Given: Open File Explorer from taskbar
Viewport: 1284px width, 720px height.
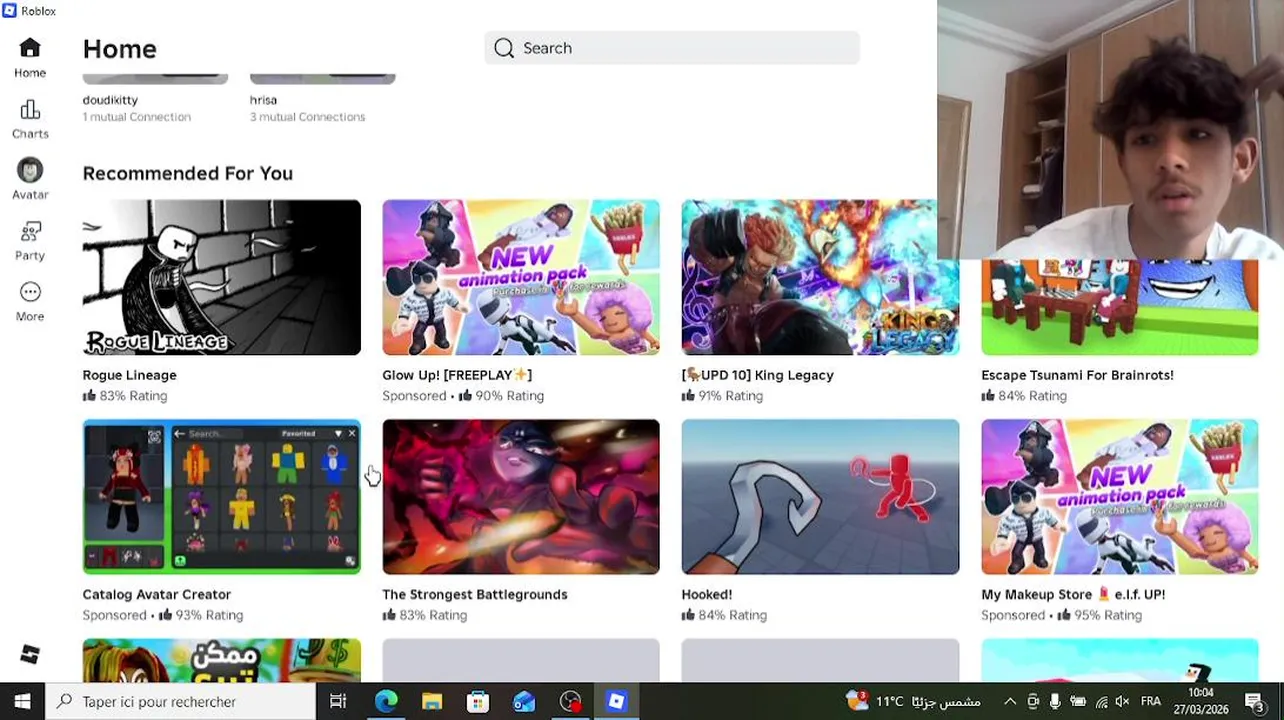Looking at the screenshot, I should coord(432,702).
